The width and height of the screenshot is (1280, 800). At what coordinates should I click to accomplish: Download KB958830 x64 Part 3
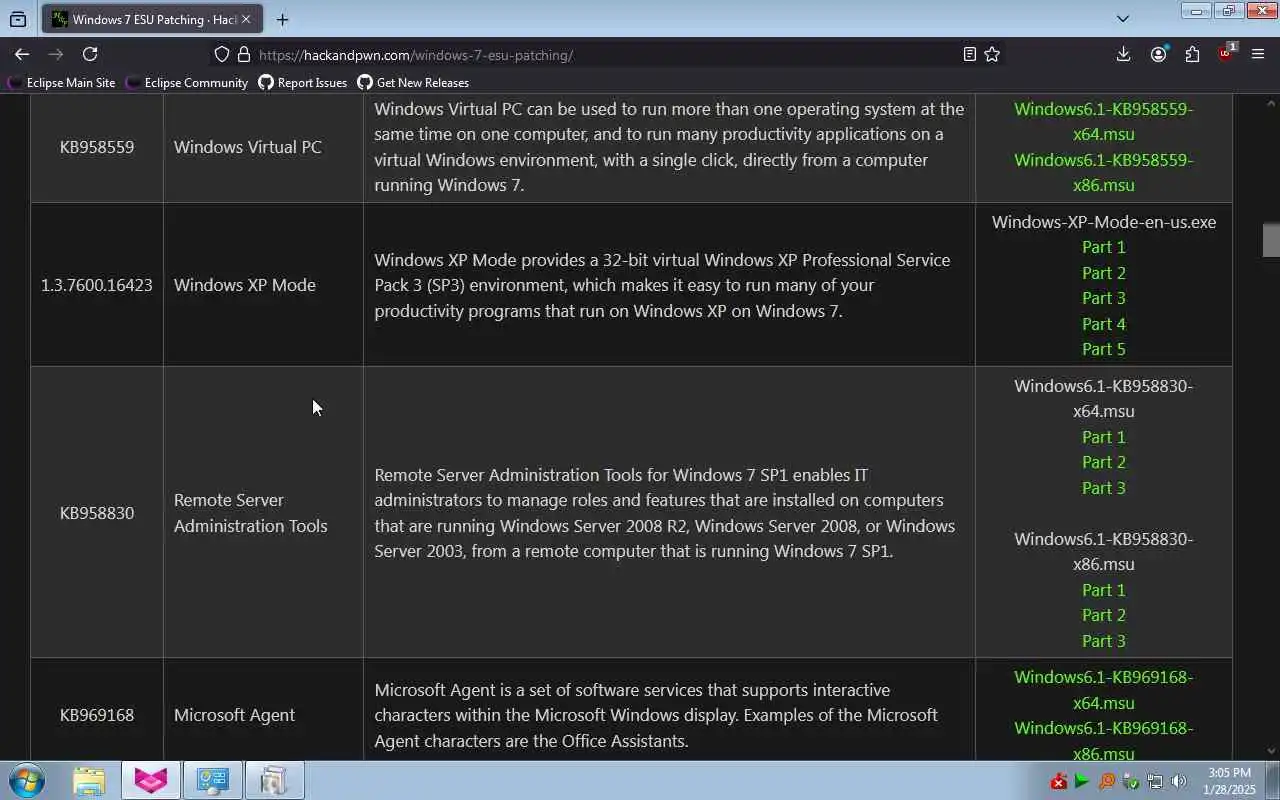(x=1103, y=488)
